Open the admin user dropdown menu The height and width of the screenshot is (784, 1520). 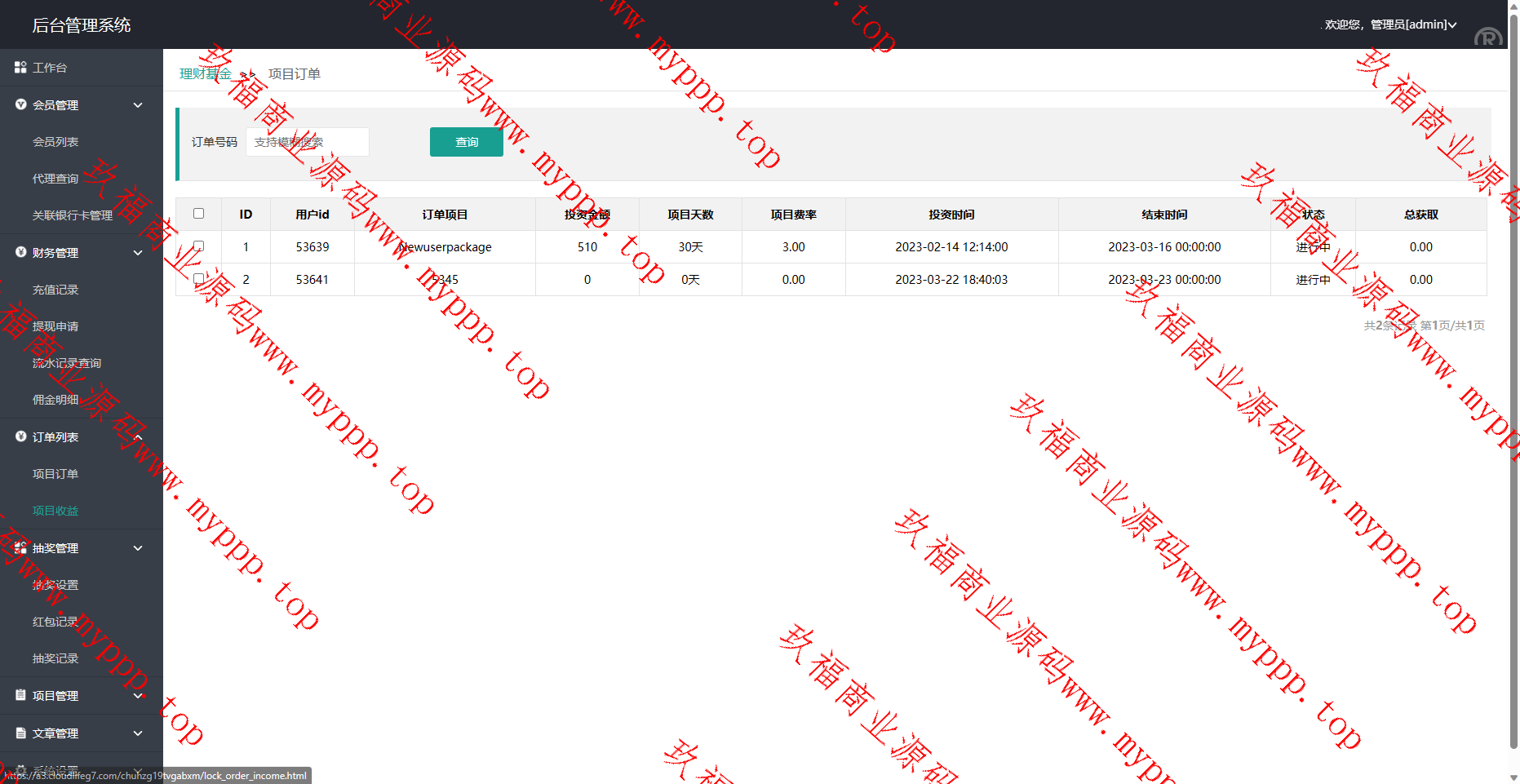tap(1389, 24)
